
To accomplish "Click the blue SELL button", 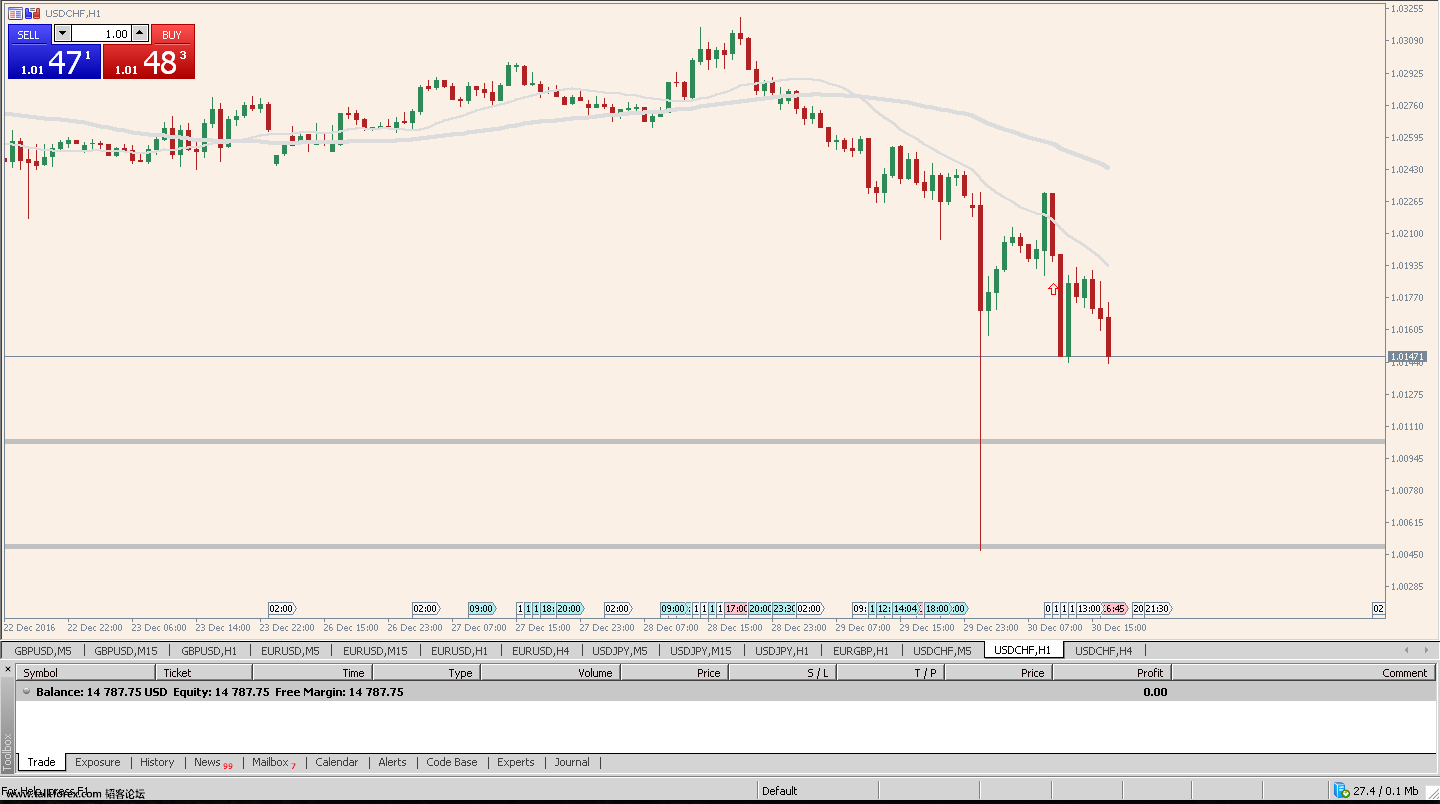I will (29, 35).
